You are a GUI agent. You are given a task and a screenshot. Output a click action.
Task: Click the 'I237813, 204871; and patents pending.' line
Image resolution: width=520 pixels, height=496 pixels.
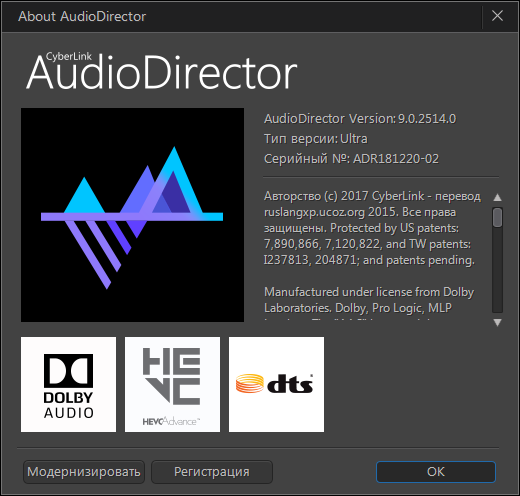pos(369,260)
